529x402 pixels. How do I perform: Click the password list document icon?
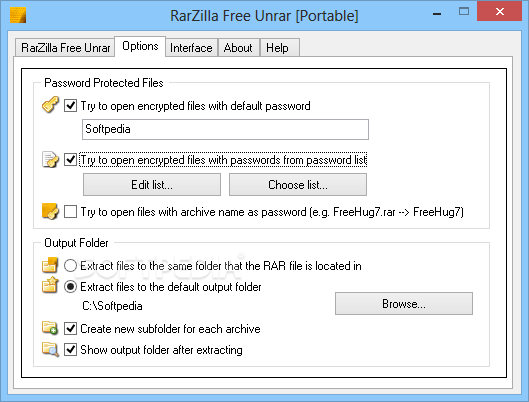50,160
